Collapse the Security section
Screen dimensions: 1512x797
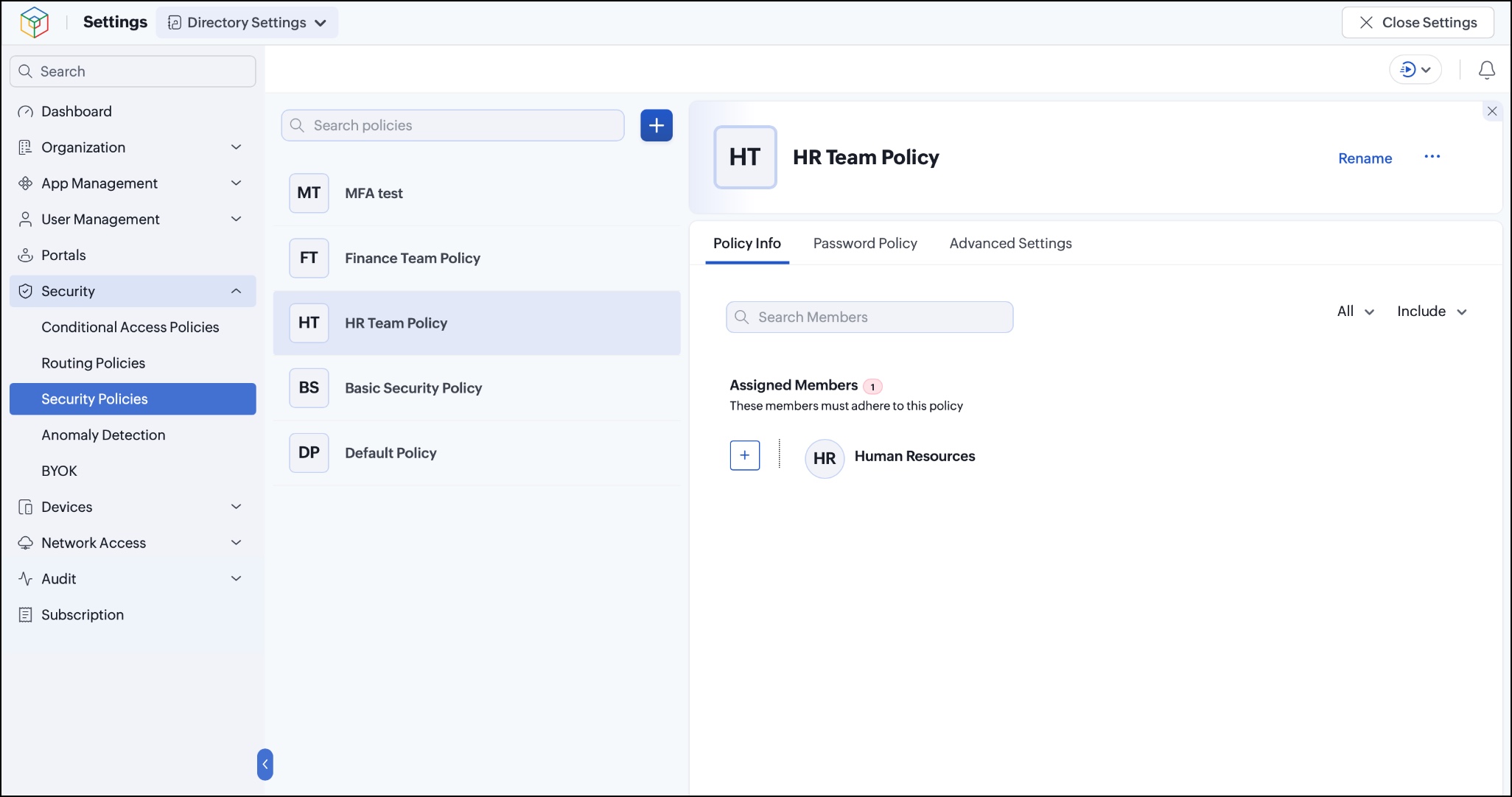click(237, 291)
